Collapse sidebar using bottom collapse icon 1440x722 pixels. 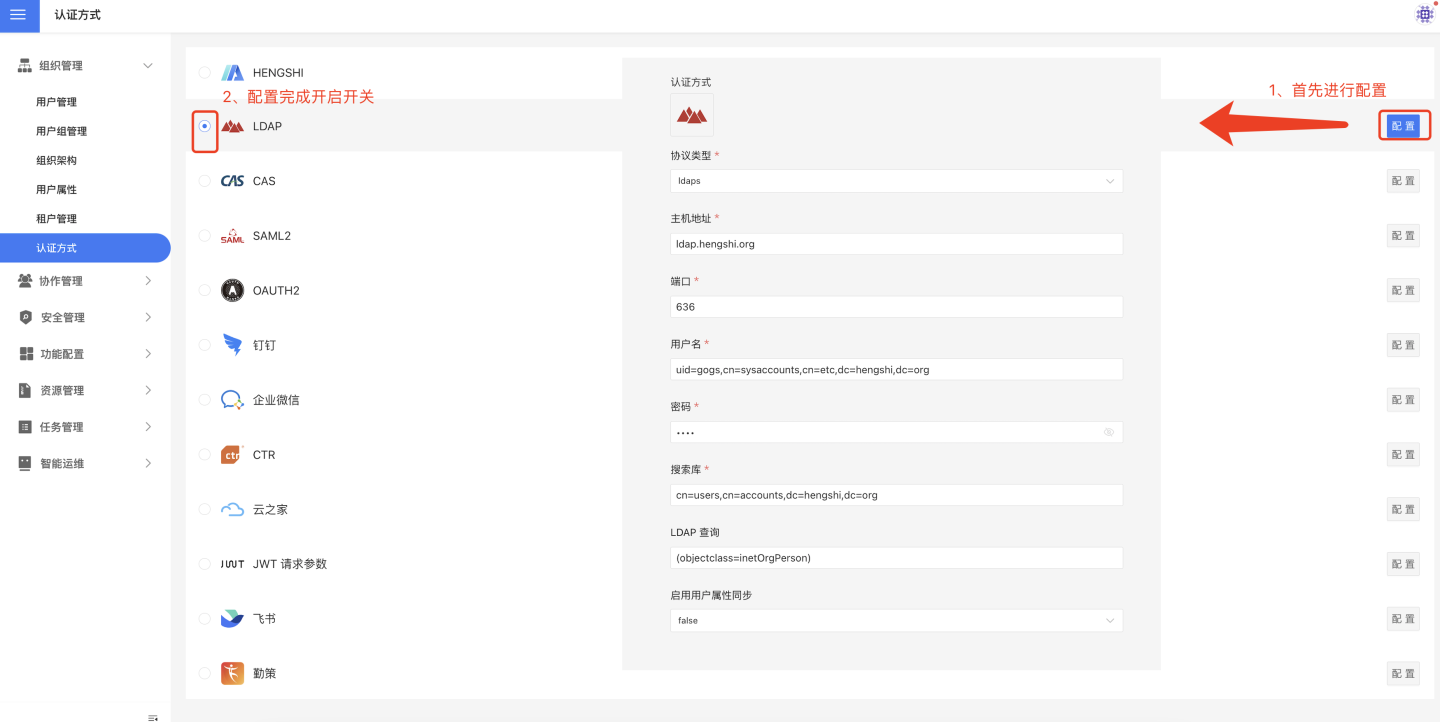tap(153, 717)
